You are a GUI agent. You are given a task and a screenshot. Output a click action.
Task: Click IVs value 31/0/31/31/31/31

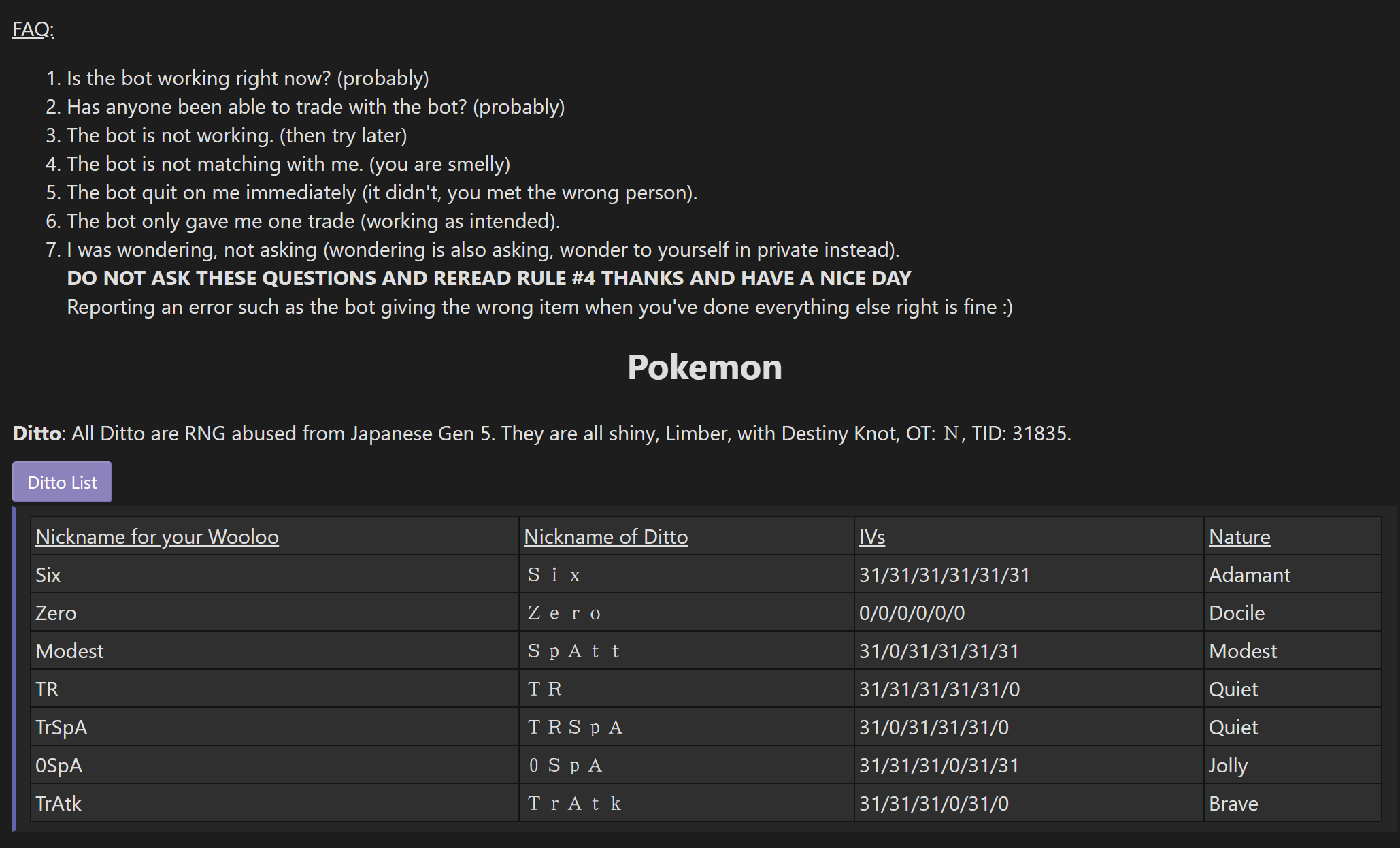tap(939, 651)
